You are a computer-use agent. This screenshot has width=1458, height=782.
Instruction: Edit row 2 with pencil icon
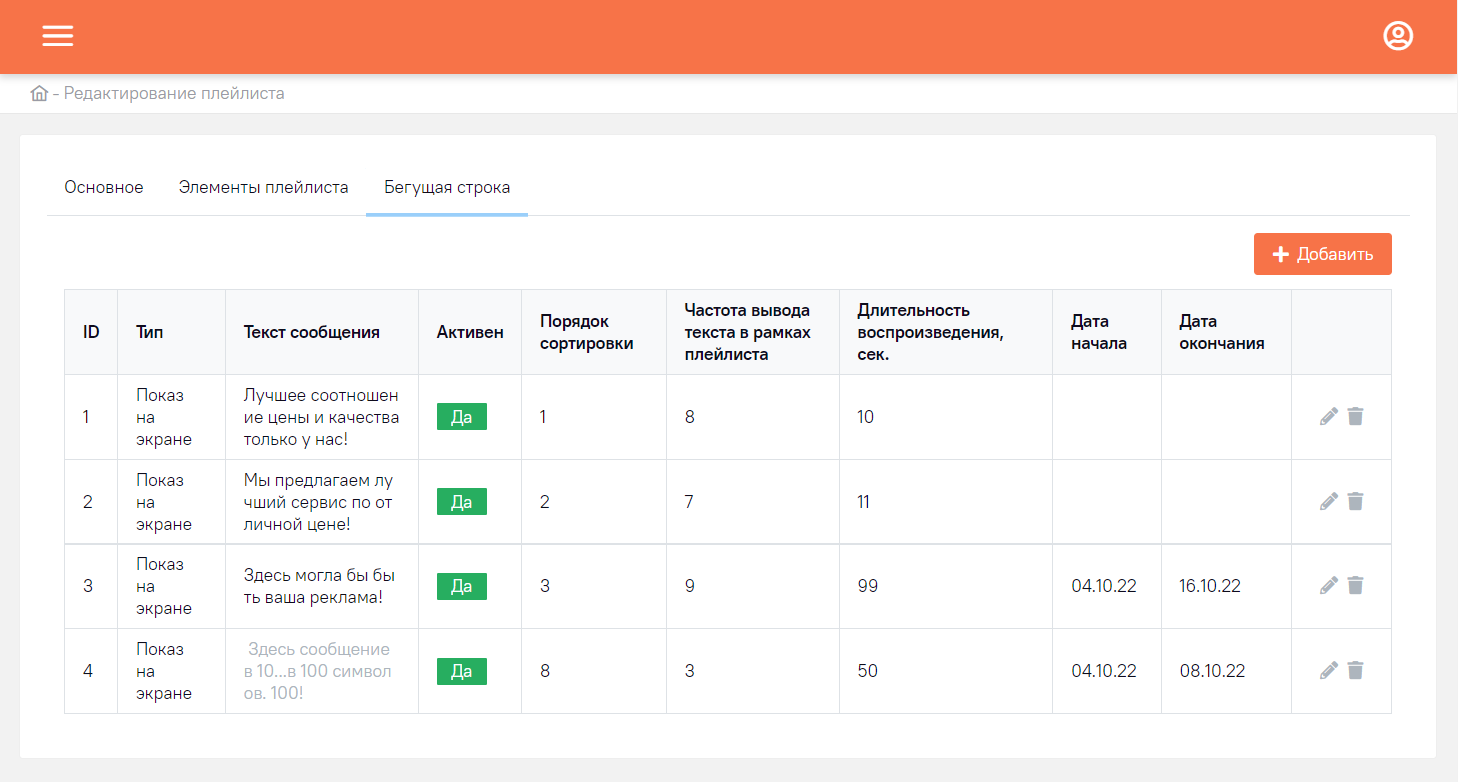pos(1328,501)
